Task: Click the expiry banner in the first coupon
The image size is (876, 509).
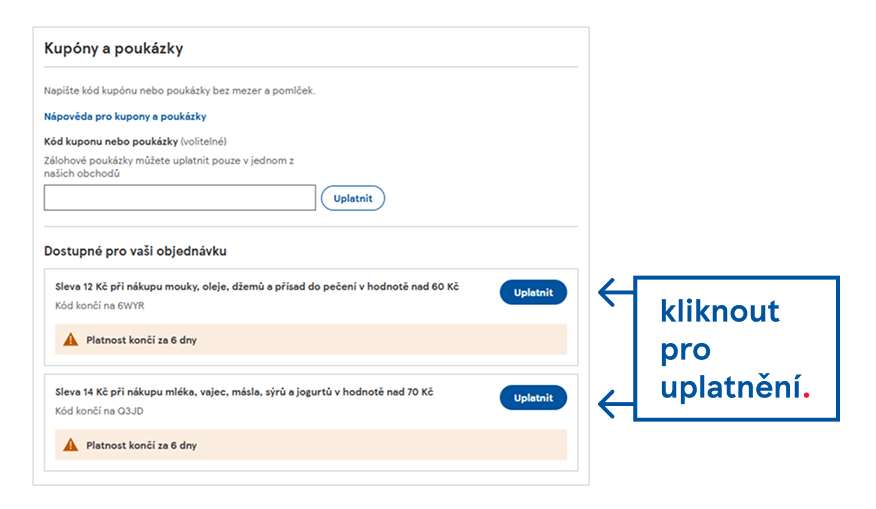Action: (x=311, y=339)
